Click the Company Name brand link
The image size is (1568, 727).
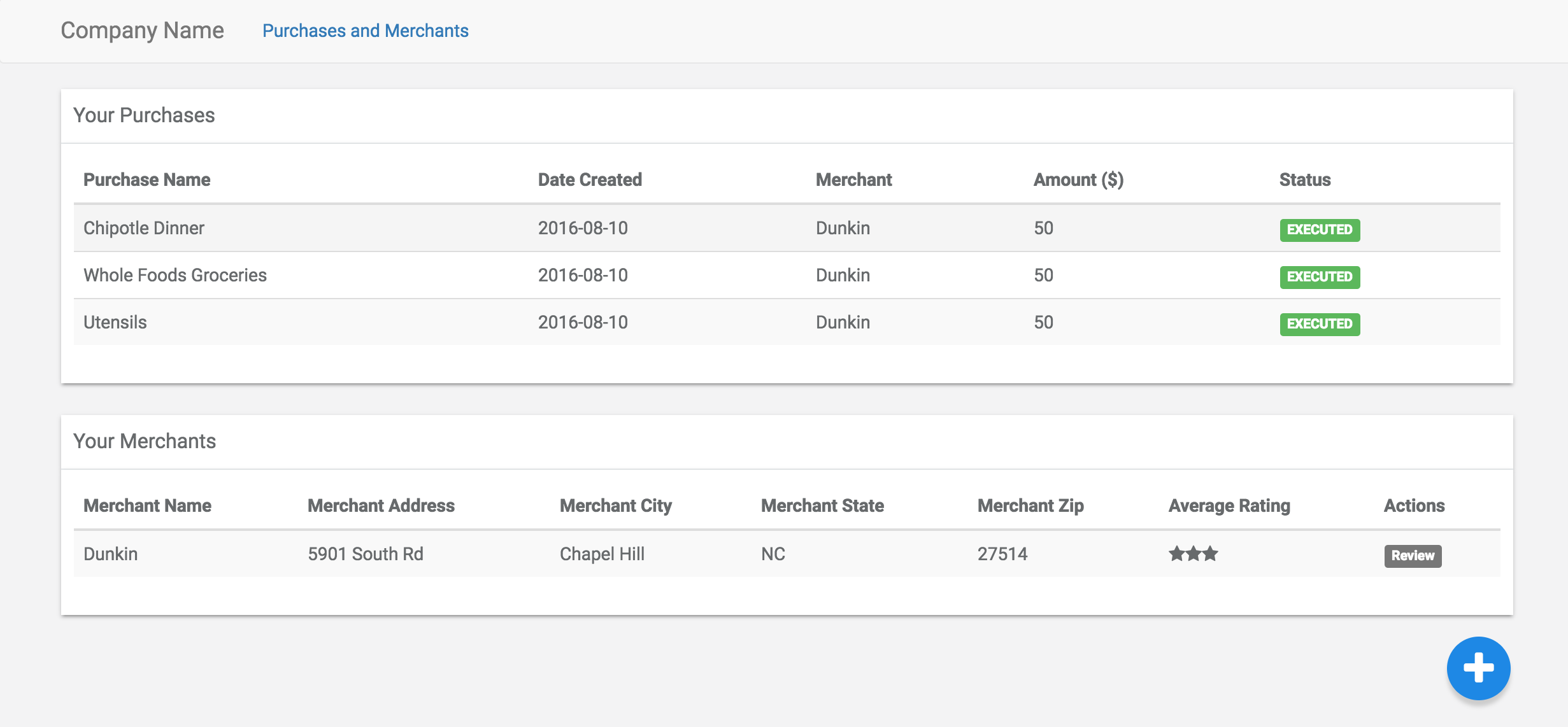tap(142, 31)
